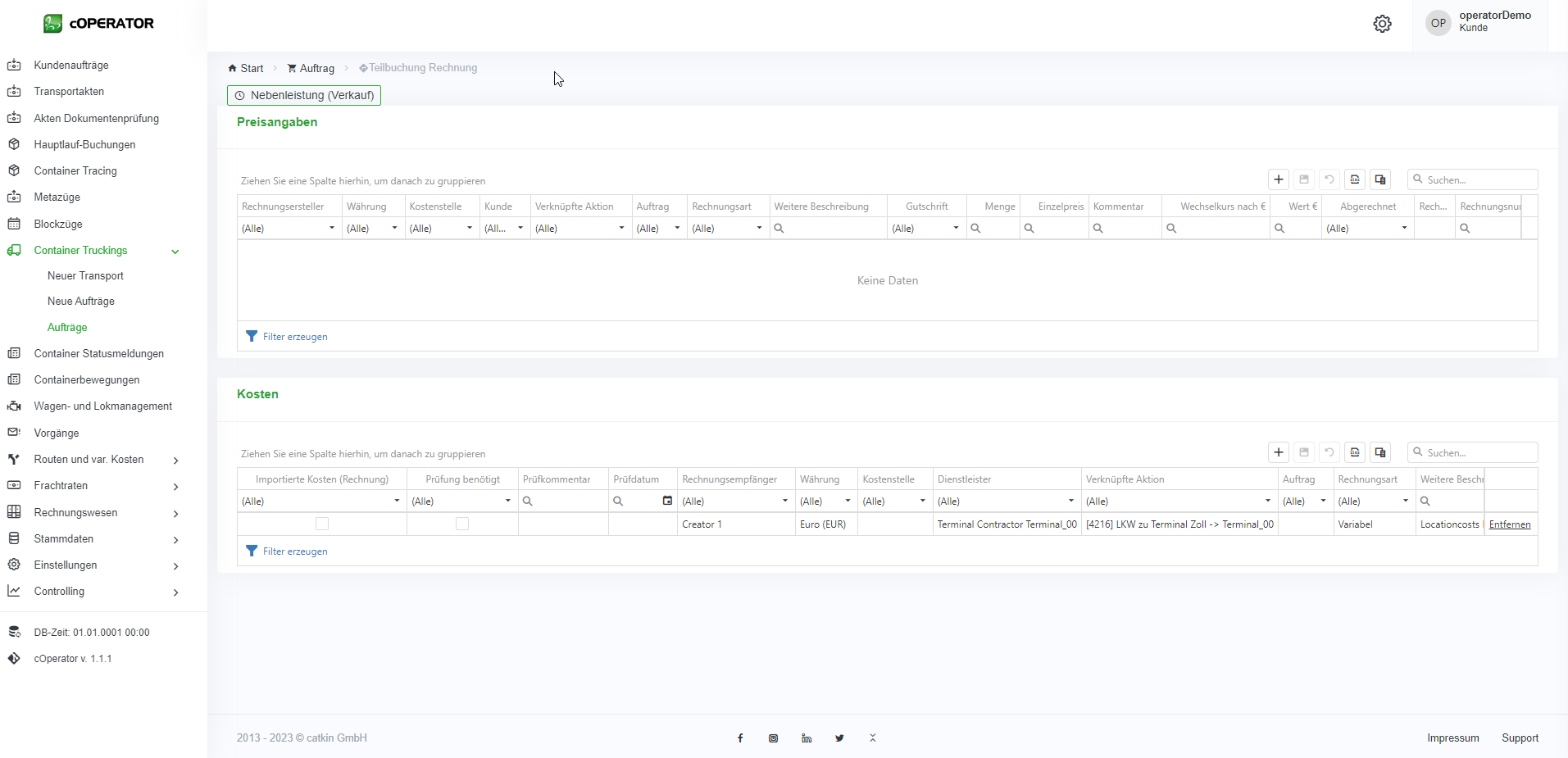Click the Twitter icon in footer
The height and width of the screenshot is (758, 1568).
tap(839, 738)
